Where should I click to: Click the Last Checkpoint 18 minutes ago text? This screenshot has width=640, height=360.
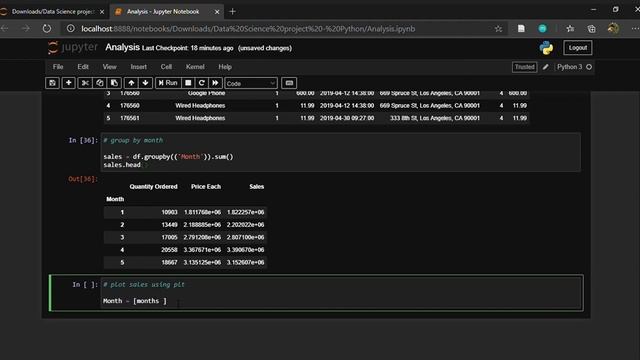[187, 48]
